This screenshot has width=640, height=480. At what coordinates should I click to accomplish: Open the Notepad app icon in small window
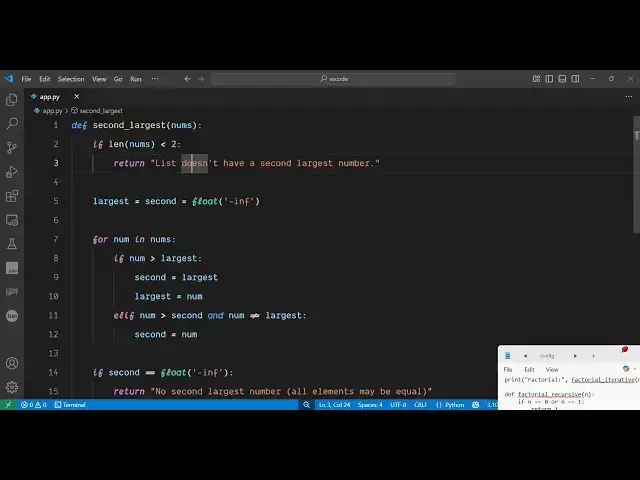pos(508,356)
